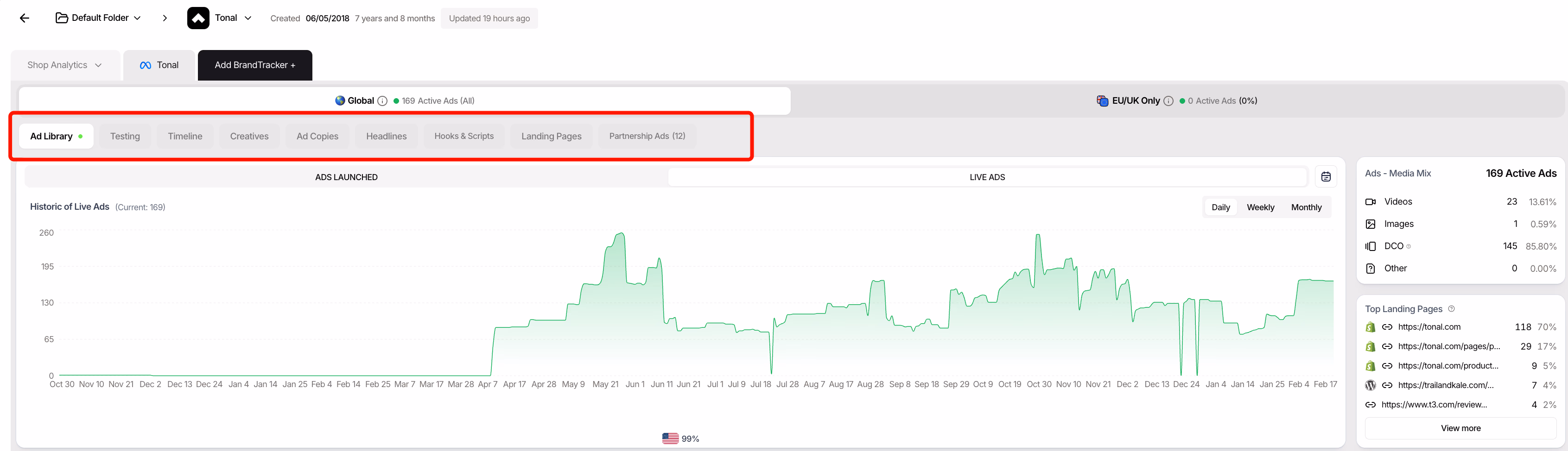This screenshot has width=1568, height=451.
Task: Click the help icon beside Top Landing Pages
Action: pos(1451,309)
